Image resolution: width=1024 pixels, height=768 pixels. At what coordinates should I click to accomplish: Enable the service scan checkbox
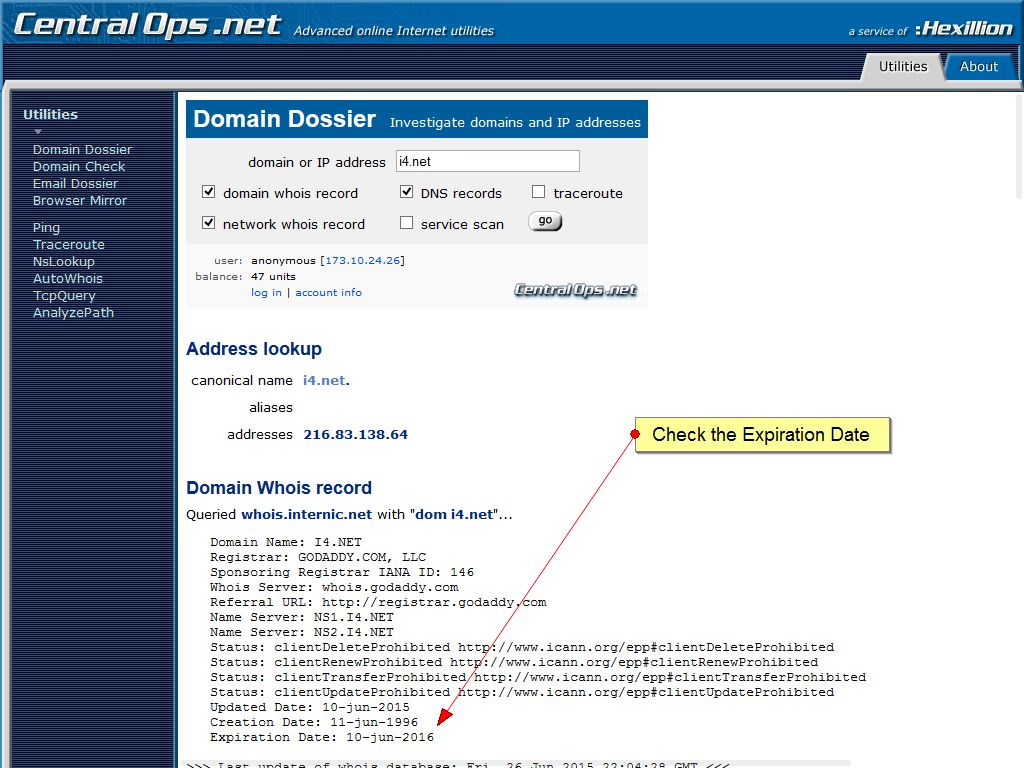406,223
